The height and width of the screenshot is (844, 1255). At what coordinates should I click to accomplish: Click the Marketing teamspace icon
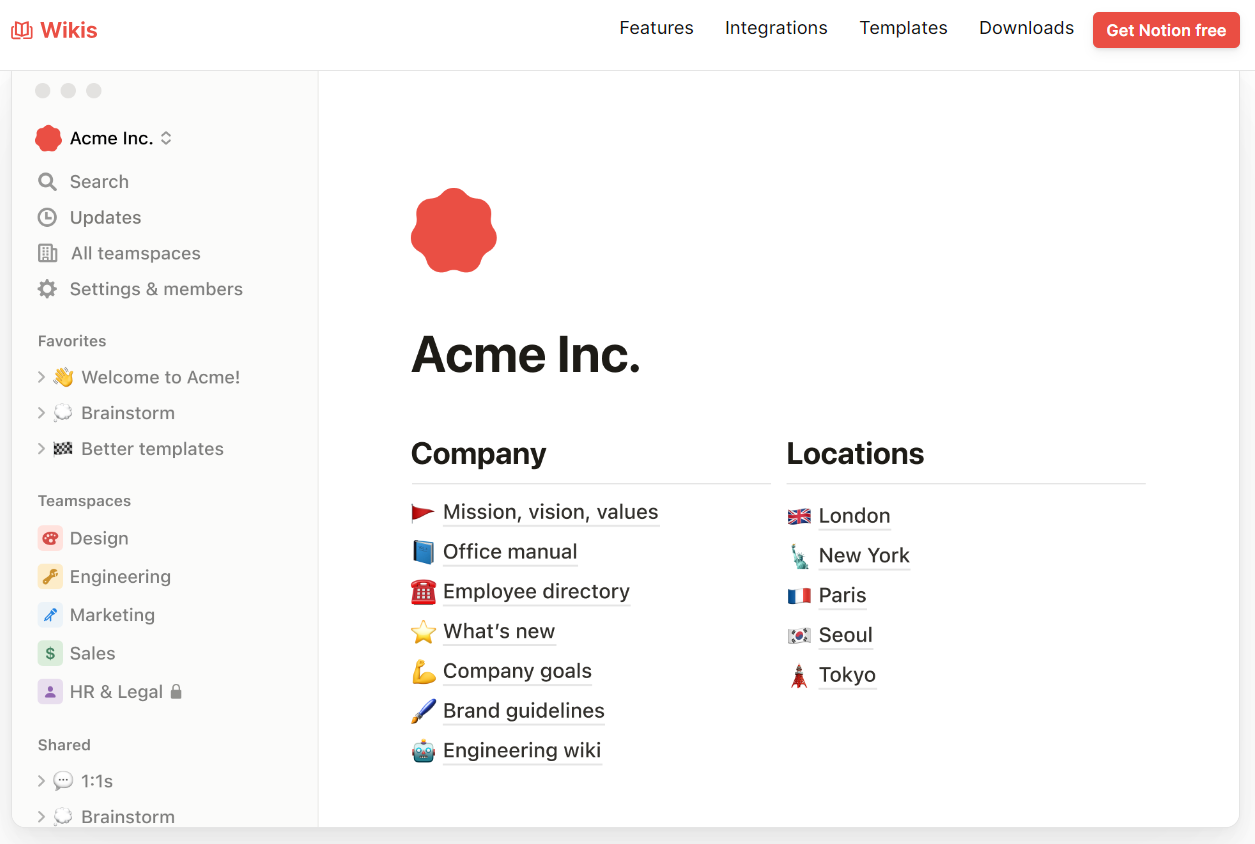tap(50, 616)
